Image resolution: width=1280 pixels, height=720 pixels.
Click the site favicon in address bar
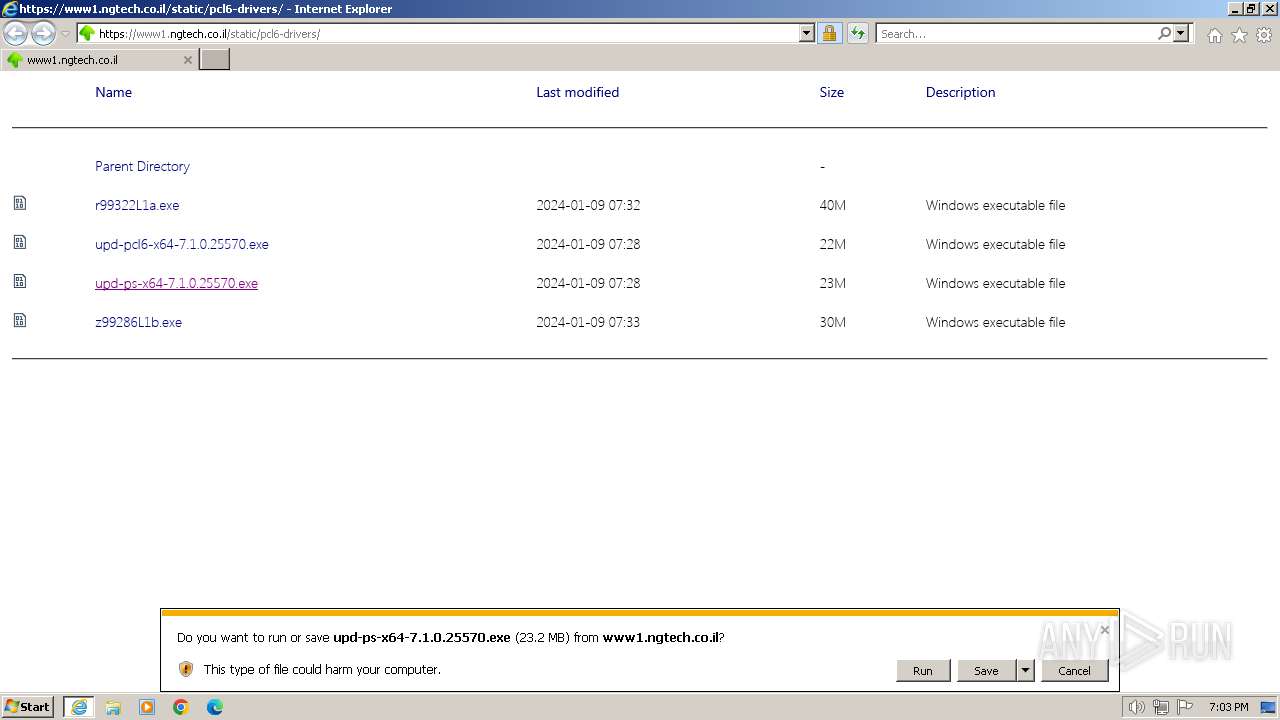click(87, 34)
